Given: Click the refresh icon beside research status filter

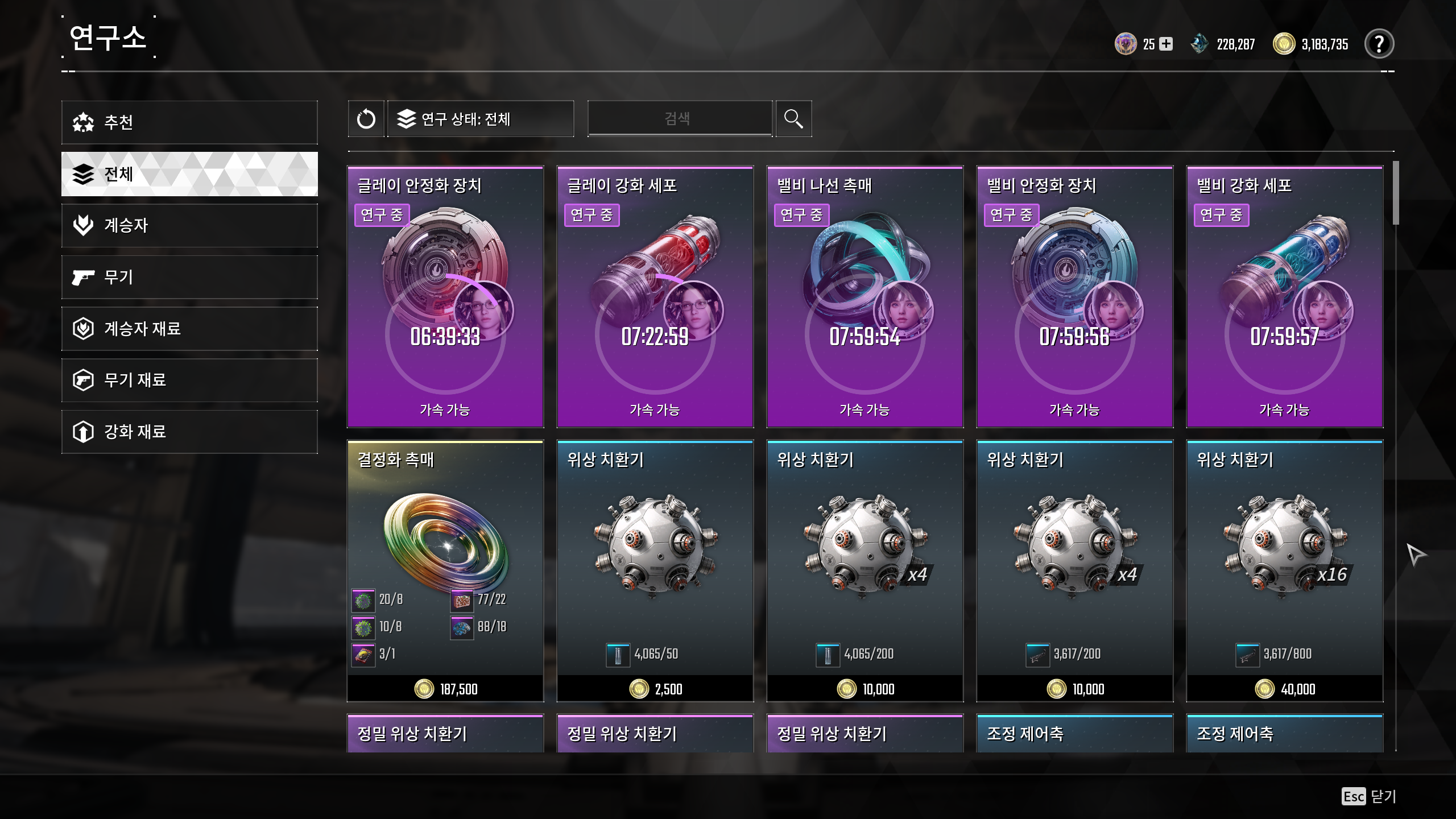Looking at the screenshot, I should [x=366, y=119].
